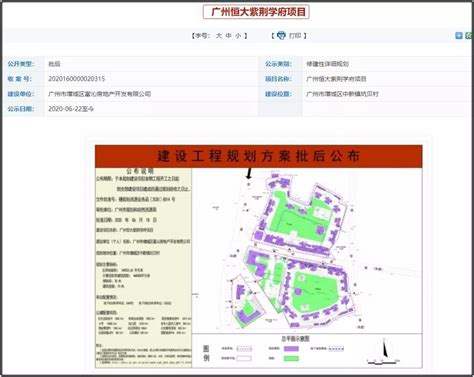
Task: Select the case number 2020160000020315
Action: (77, 79)
